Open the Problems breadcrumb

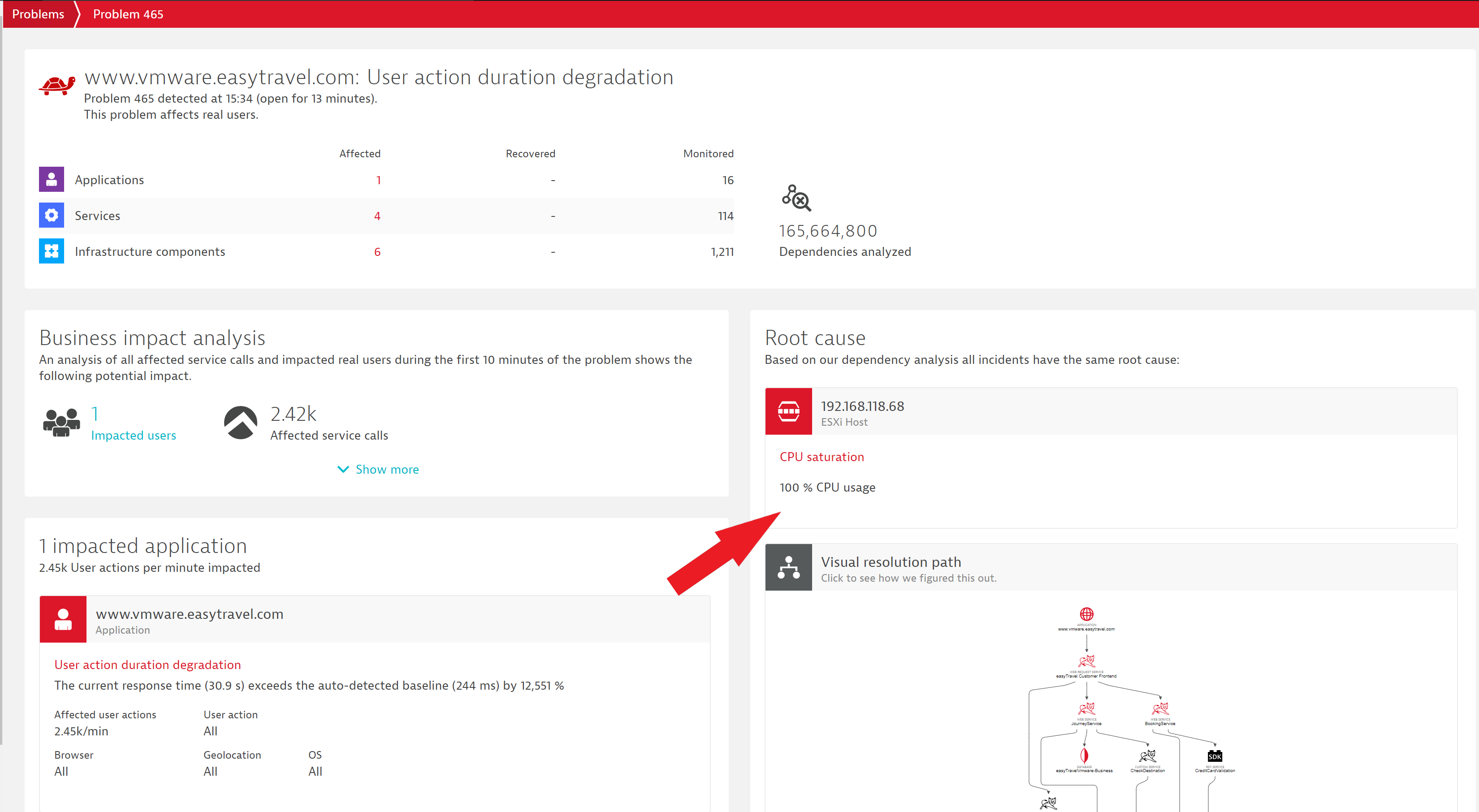point(38,14)
